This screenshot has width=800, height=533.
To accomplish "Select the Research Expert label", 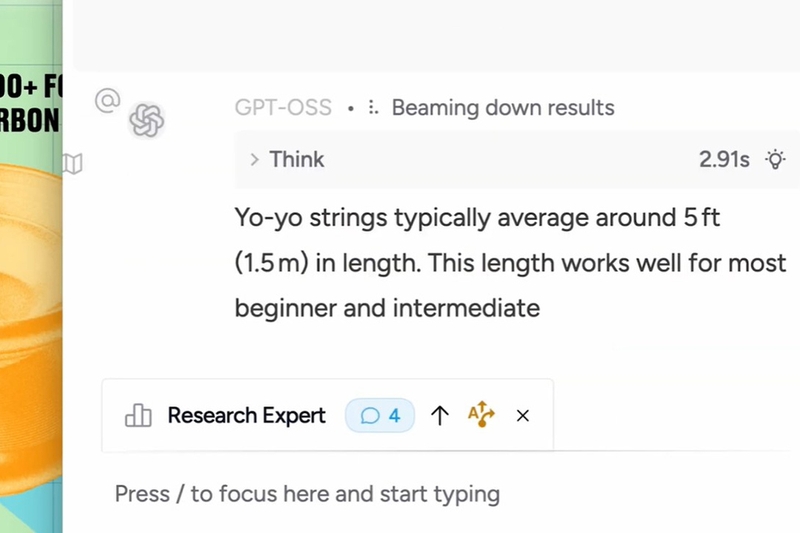I will 246,415.
